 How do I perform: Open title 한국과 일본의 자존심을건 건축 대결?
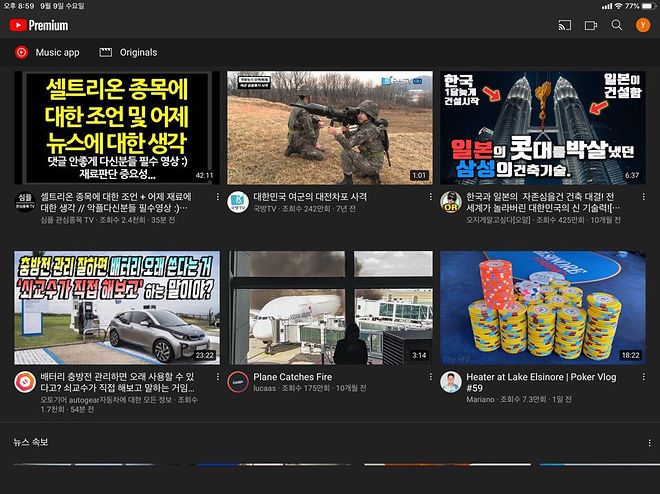point(543,202)
